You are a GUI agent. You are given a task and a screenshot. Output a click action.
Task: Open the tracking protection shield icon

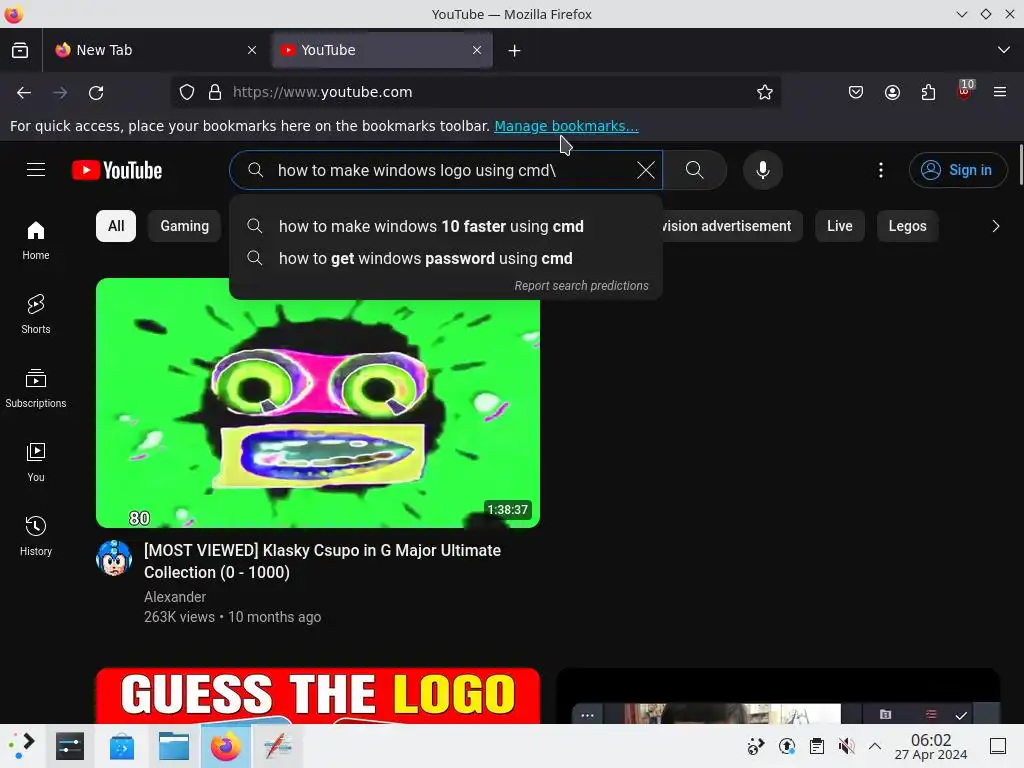187,92
